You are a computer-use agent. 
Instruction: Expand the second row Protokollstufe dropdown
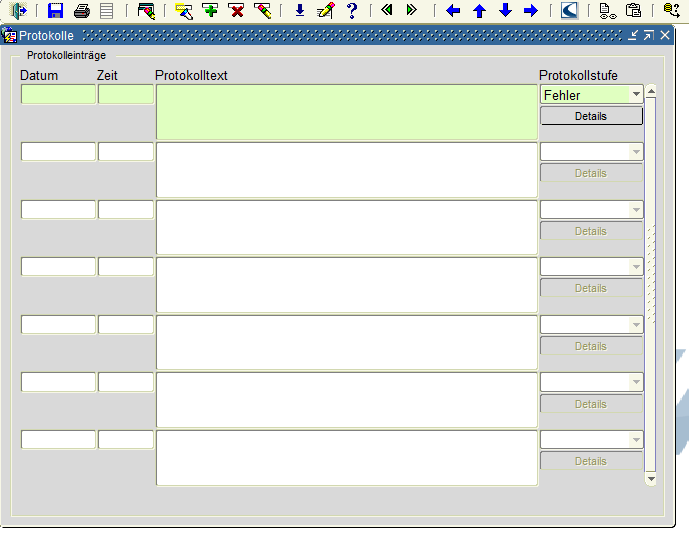tap(636, 152)
